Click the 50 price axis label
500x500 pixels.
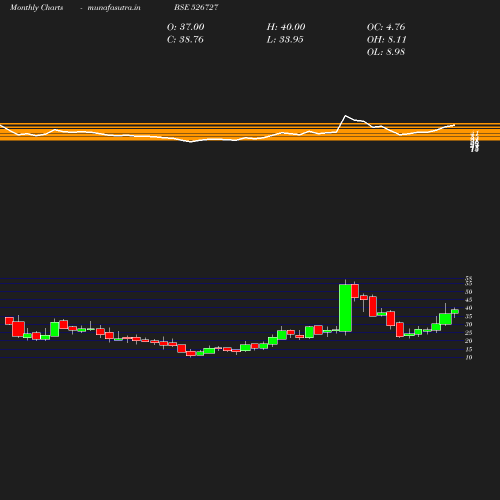pyautogui.click(x=469, y=292)
